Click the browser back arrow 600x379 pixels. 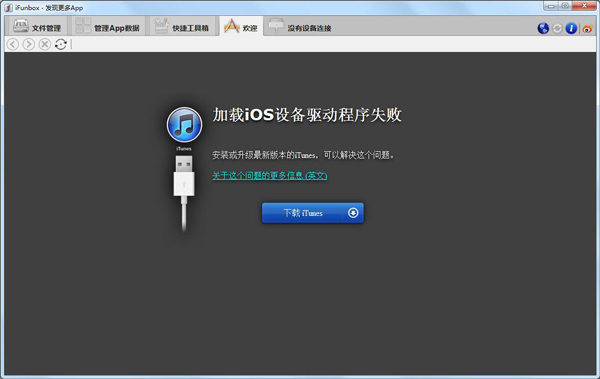[13, 44]
